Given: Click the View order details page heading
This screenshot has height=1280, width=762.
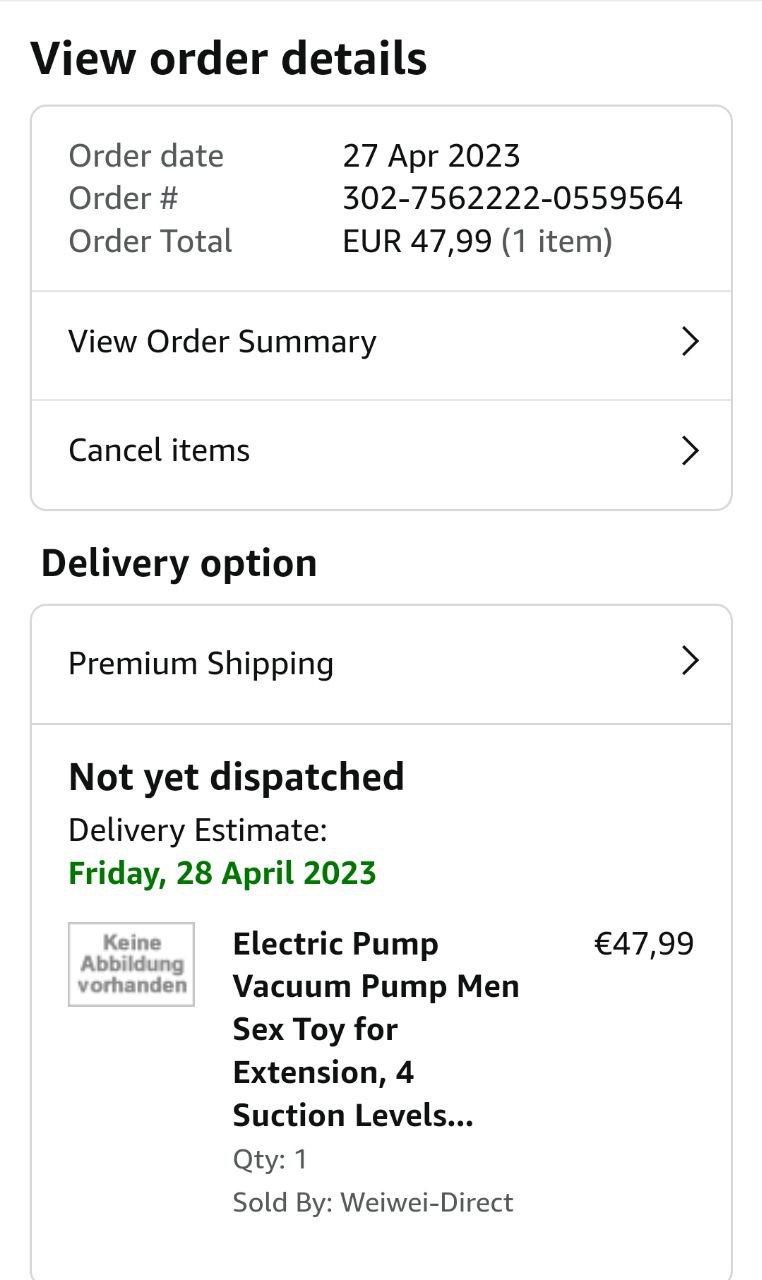Looking at the screenshot, I should click(229, 59).
